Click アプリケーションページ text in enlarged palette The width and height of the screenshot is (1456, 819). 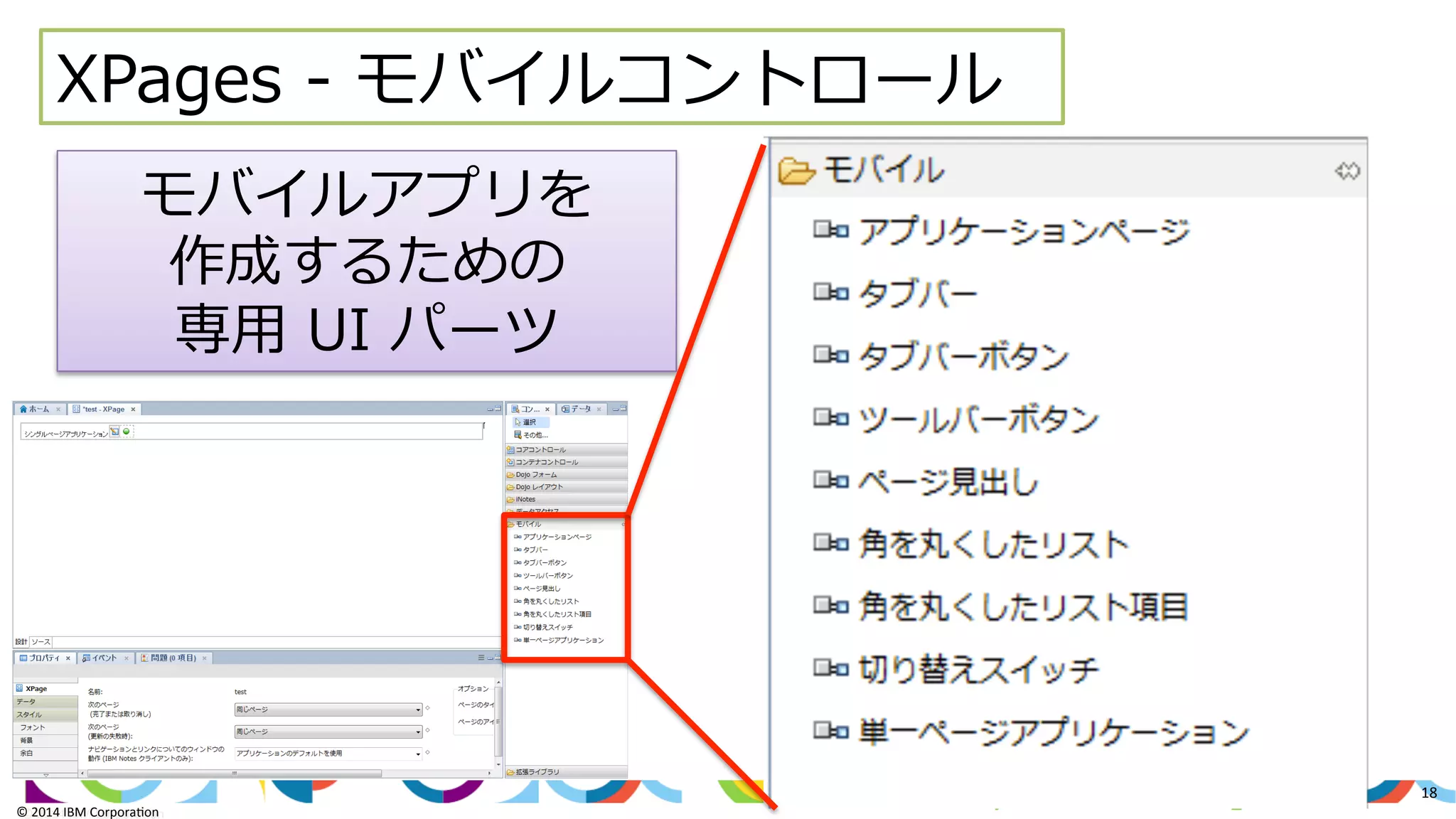1024,231
